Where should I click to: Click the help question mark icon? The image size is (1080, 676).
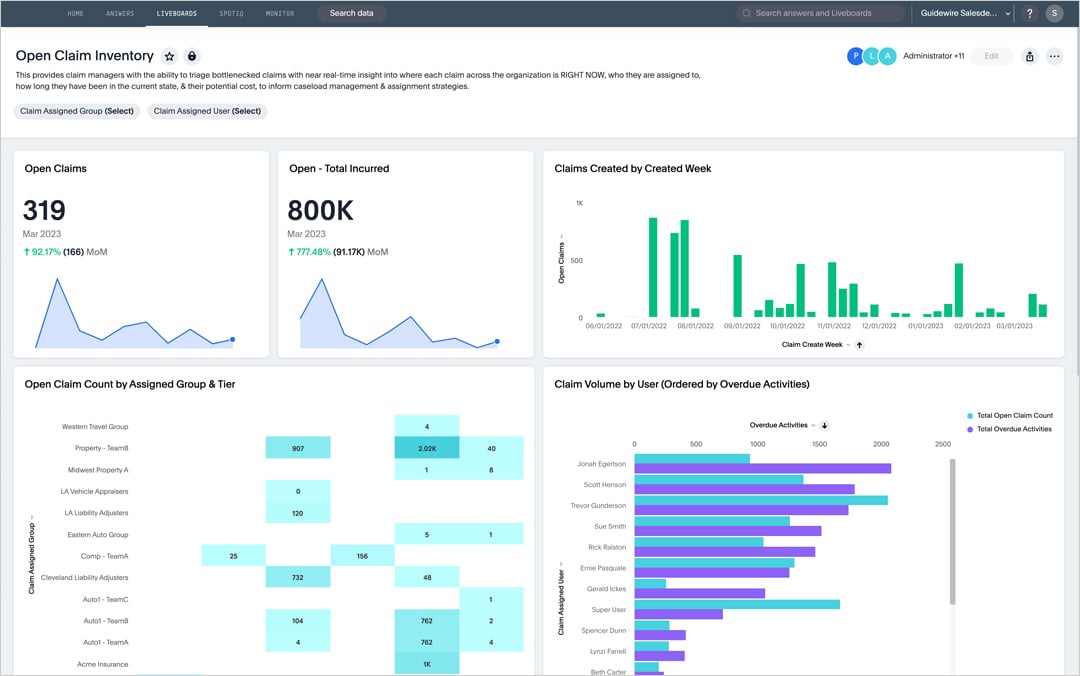pos(1030,14)
